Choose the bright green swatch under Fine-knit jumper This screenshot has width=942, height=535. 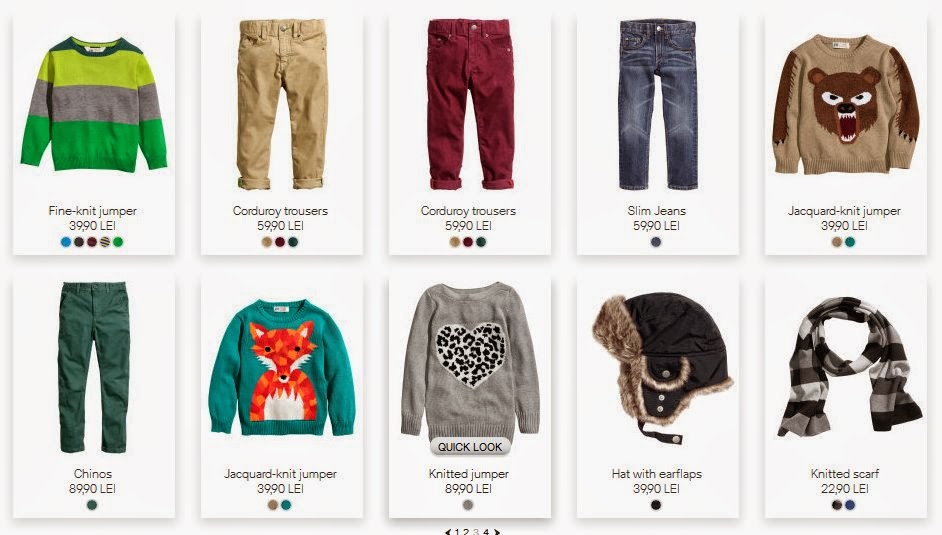(118, 242)
